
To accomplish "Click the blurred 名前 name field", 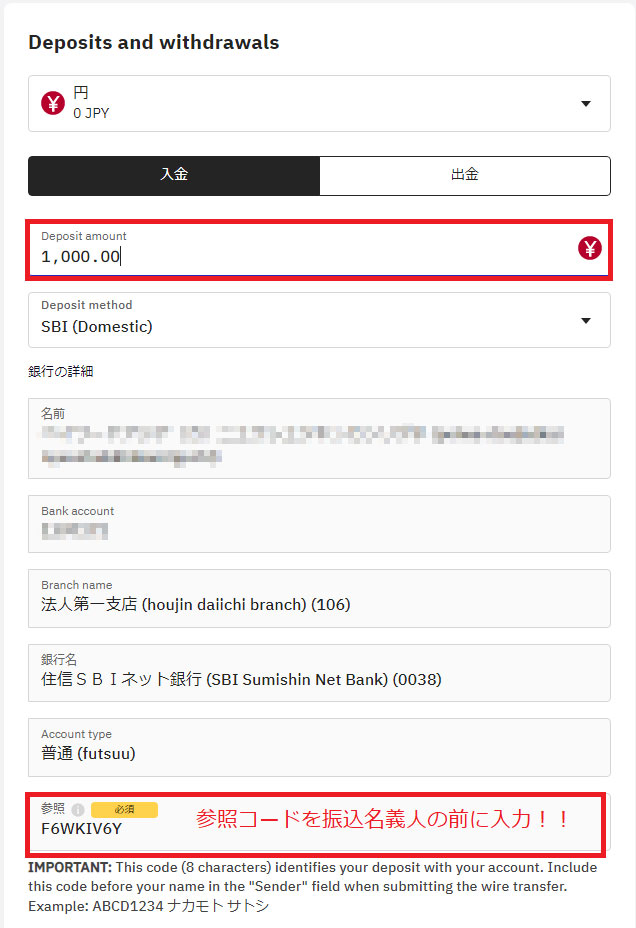I will (x=319, y=439).
